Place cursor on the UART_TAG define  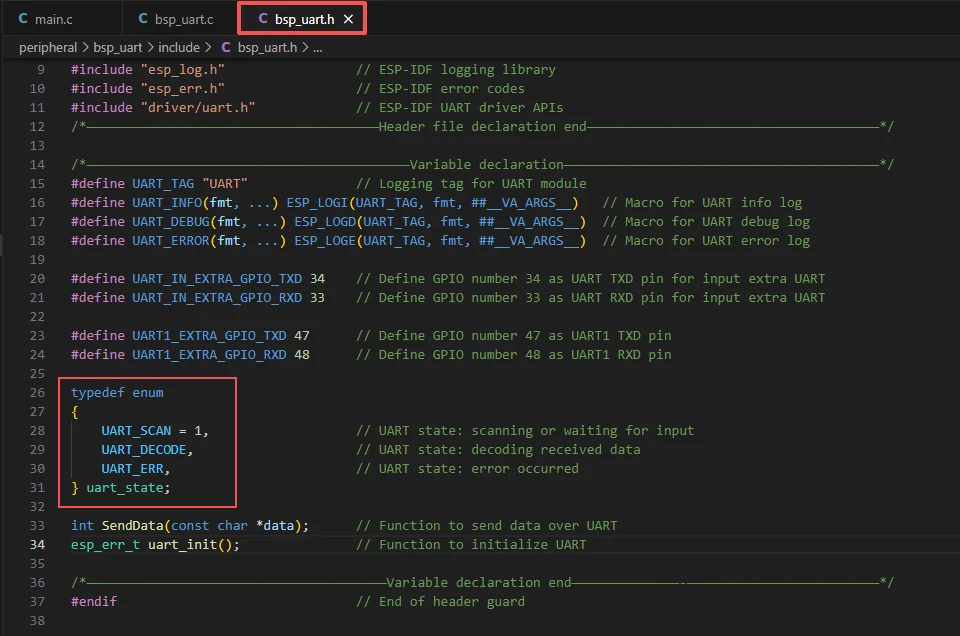pyautogui.click(x=163, y=184)
